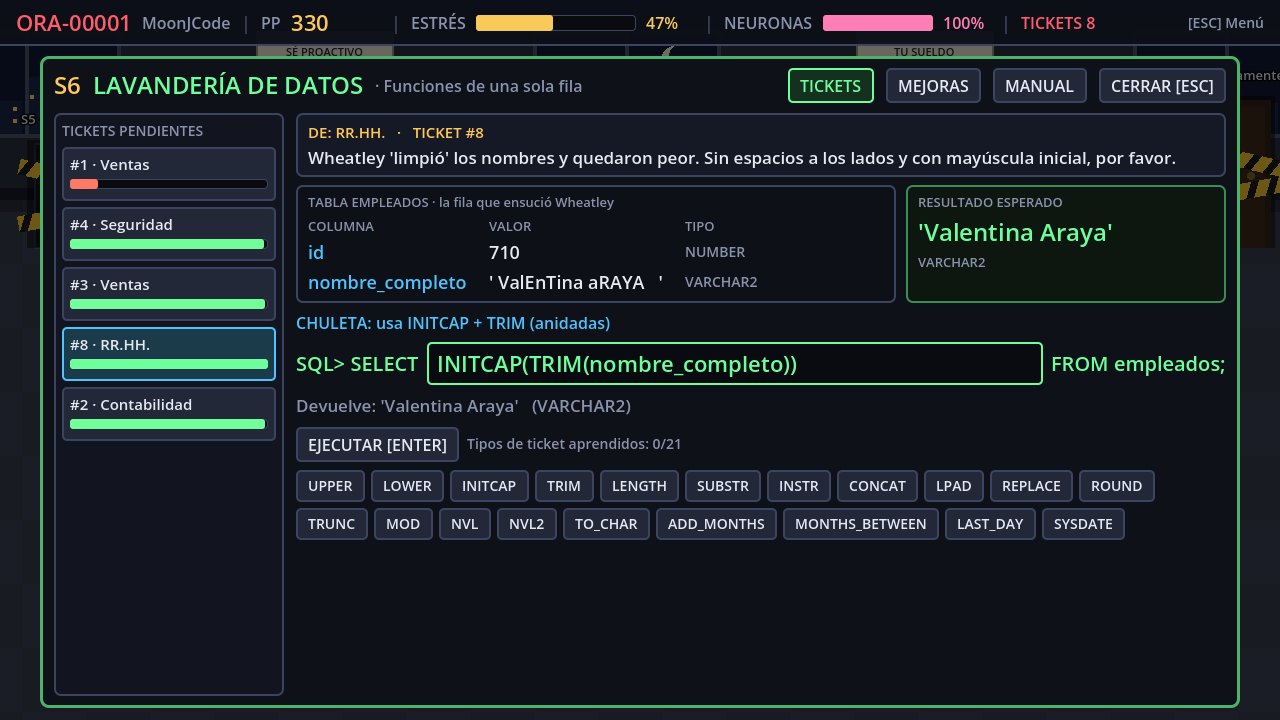Insert the INITCAP function
The image size is (1280, 720).
489,486
